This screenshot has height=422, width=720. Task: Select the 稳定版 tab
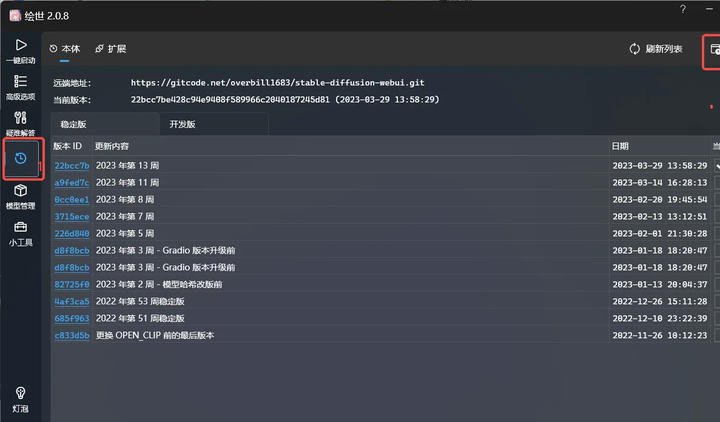pyautogui.click(x=105, y=124)
